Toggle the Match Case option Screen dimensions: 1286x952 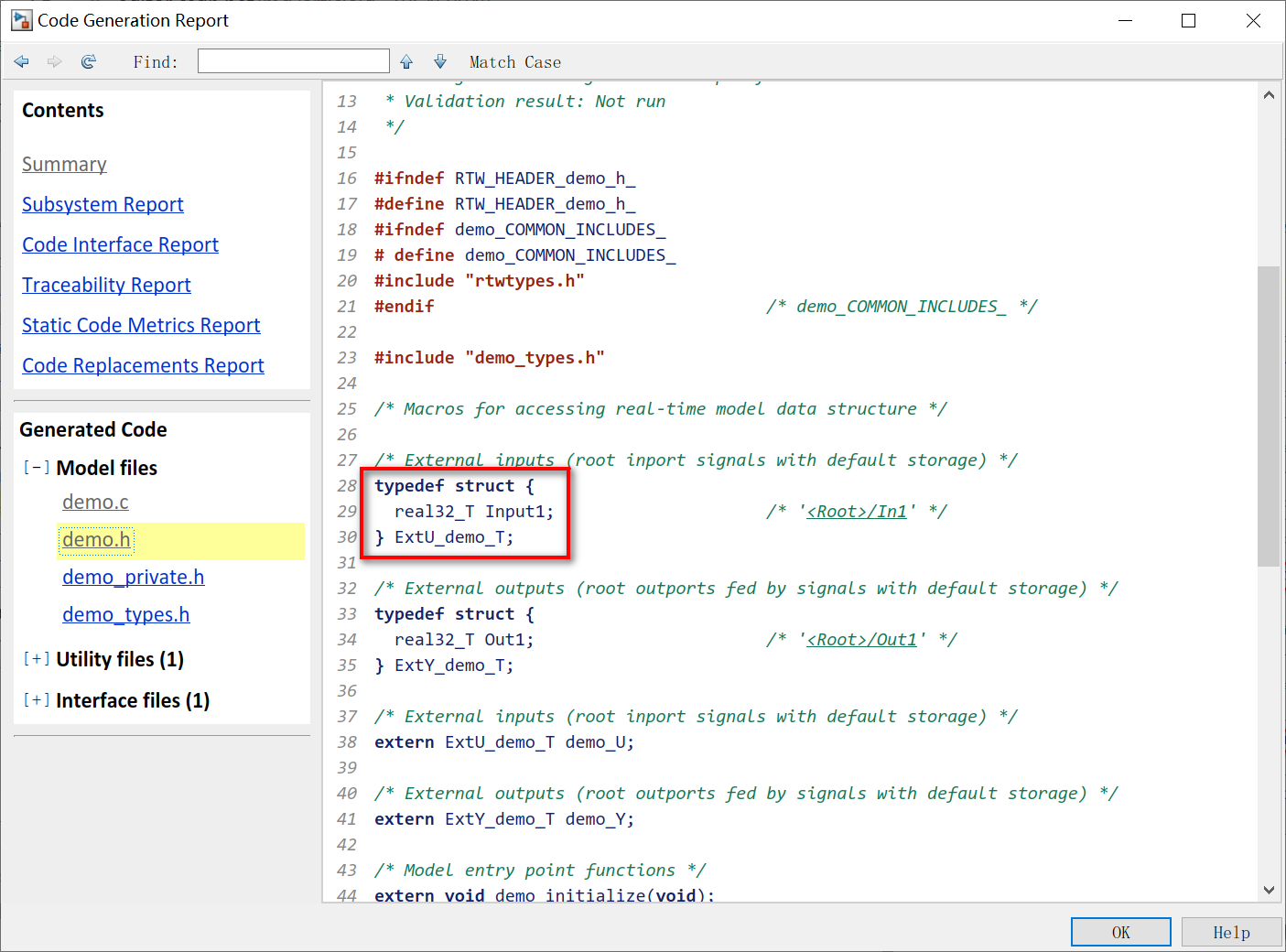tap(515, 62)
